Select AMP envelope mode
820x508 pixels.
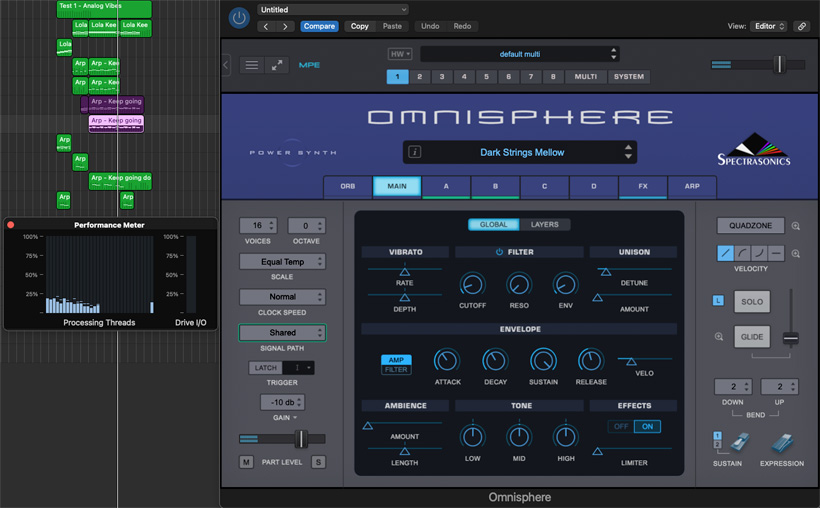pos(396,360)
